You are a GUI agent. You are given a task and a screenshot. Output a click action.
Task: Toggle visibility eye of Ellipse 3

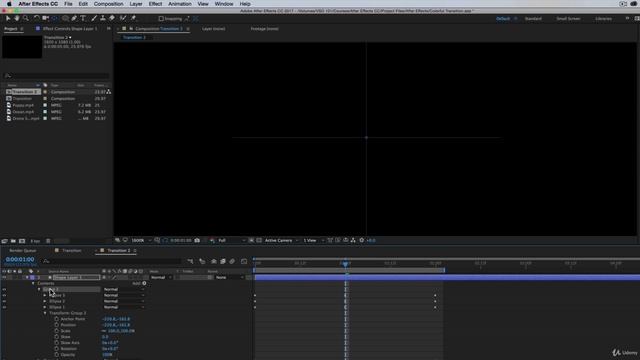tap(4, 296)
